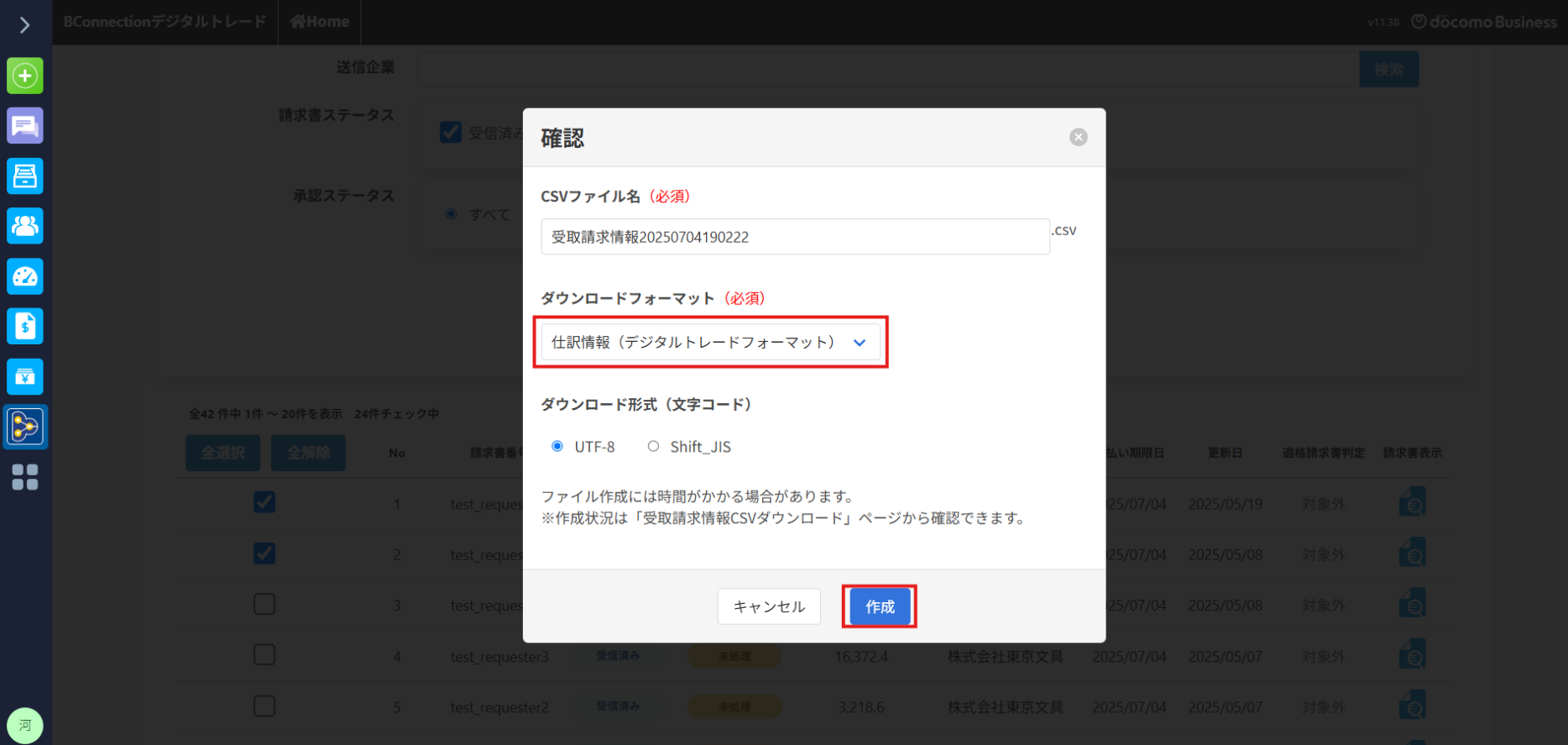Click the CSV file name input field
The height and width of the screenshot is (745, 1568).
click(x=794, y=237)
